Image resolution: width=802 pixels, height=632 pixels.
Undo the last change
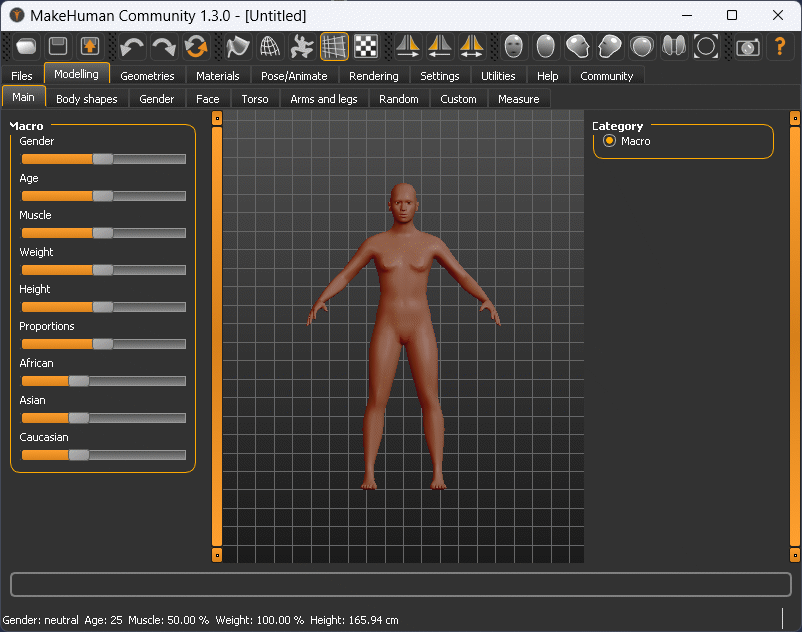click(x=131, y=47)
